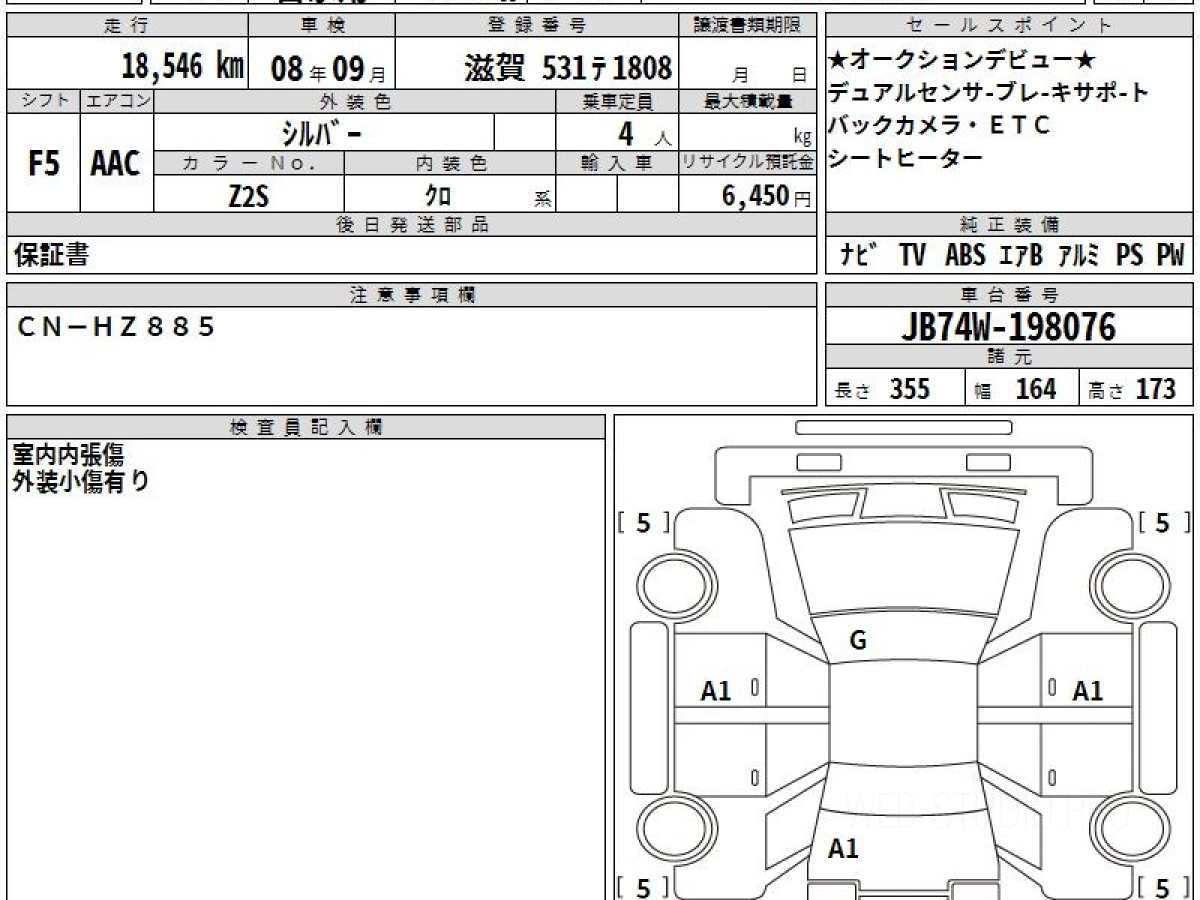The height and width of the screenshot is (900, 1200).
Task: Select the 室内内張傷 inspector note
Action: [x=68, y=454]
